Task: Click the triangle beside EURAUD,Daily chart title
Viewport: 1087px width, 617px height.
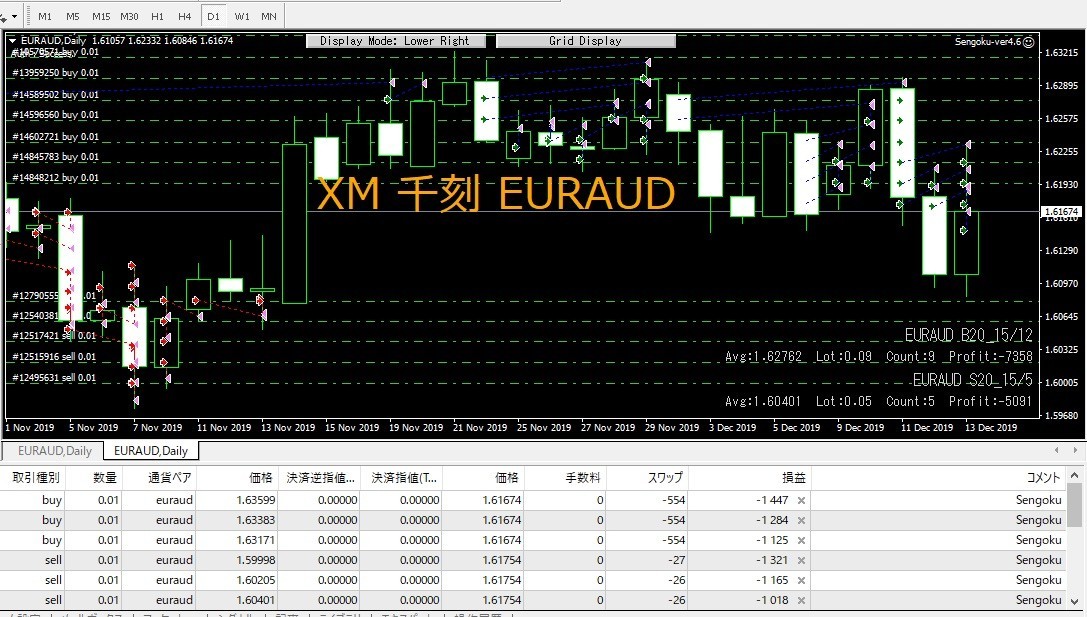Action: coord(12,41)
